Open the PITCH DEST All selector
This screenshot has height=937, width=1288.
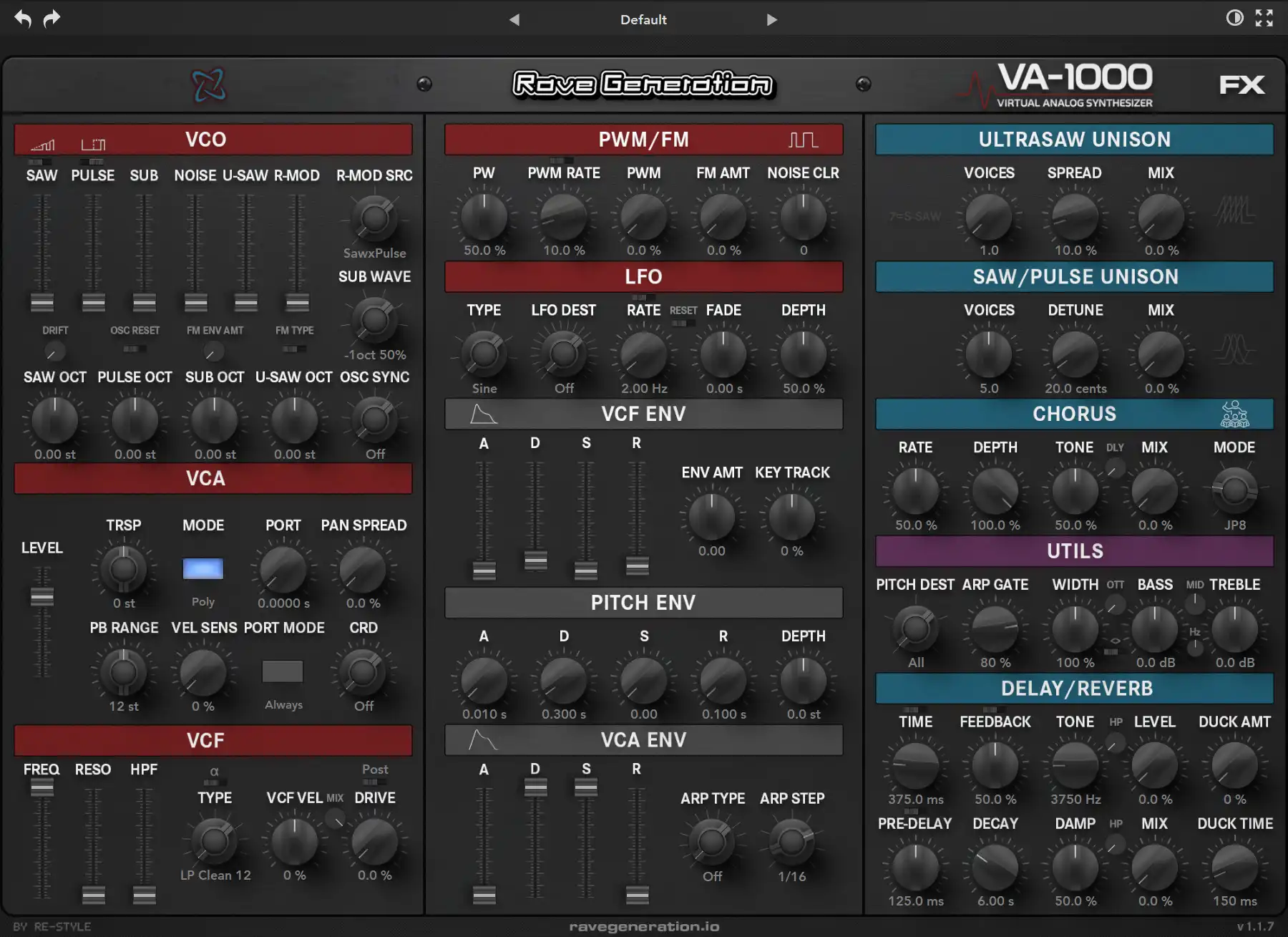[915, 628]
